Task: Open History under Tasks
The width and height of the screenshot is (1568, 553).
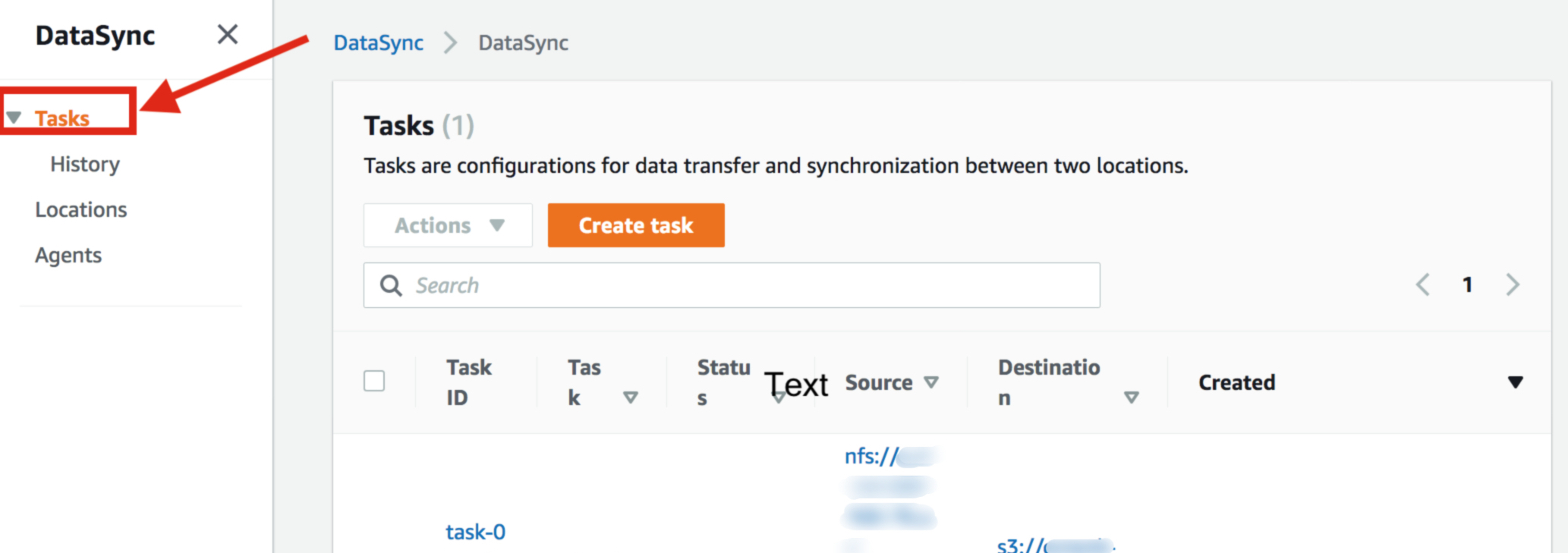Action: pyautogui.click(x=85, y=165)
